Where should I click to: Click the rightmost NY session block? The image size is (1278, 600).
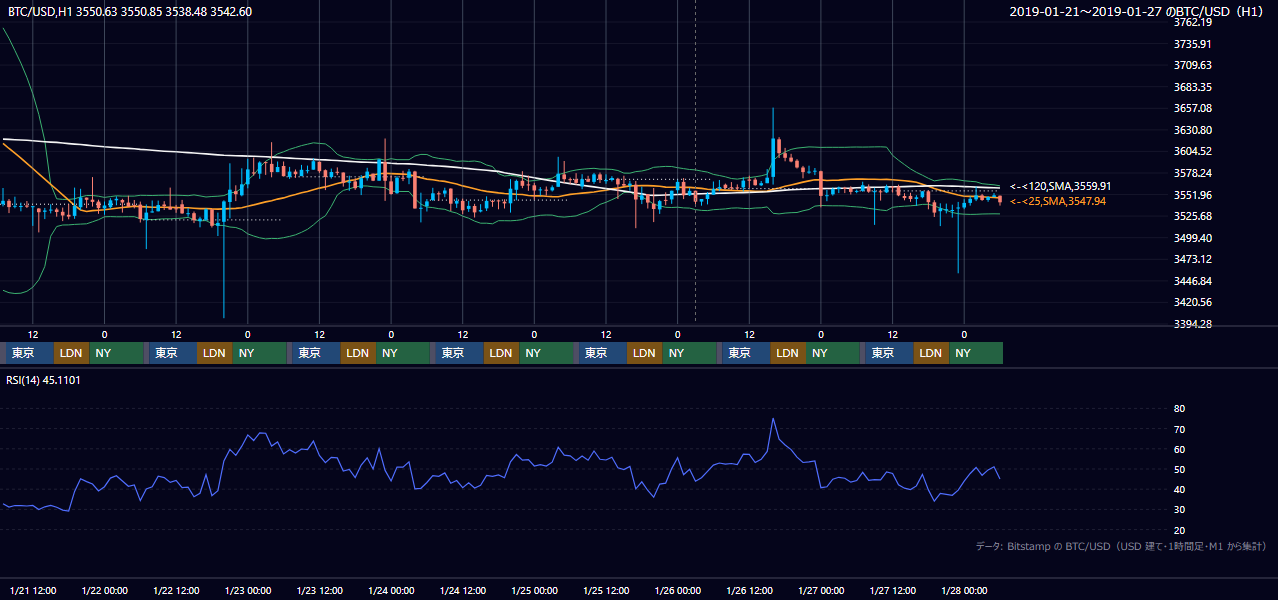976,353
